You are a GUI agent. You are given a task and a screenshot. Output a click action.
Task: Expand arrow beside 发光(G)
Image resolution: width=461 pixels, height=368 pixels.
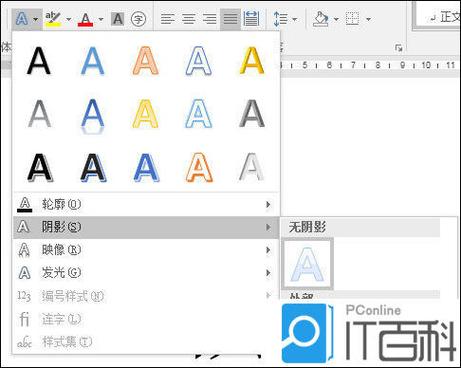(x=268, y=273)
